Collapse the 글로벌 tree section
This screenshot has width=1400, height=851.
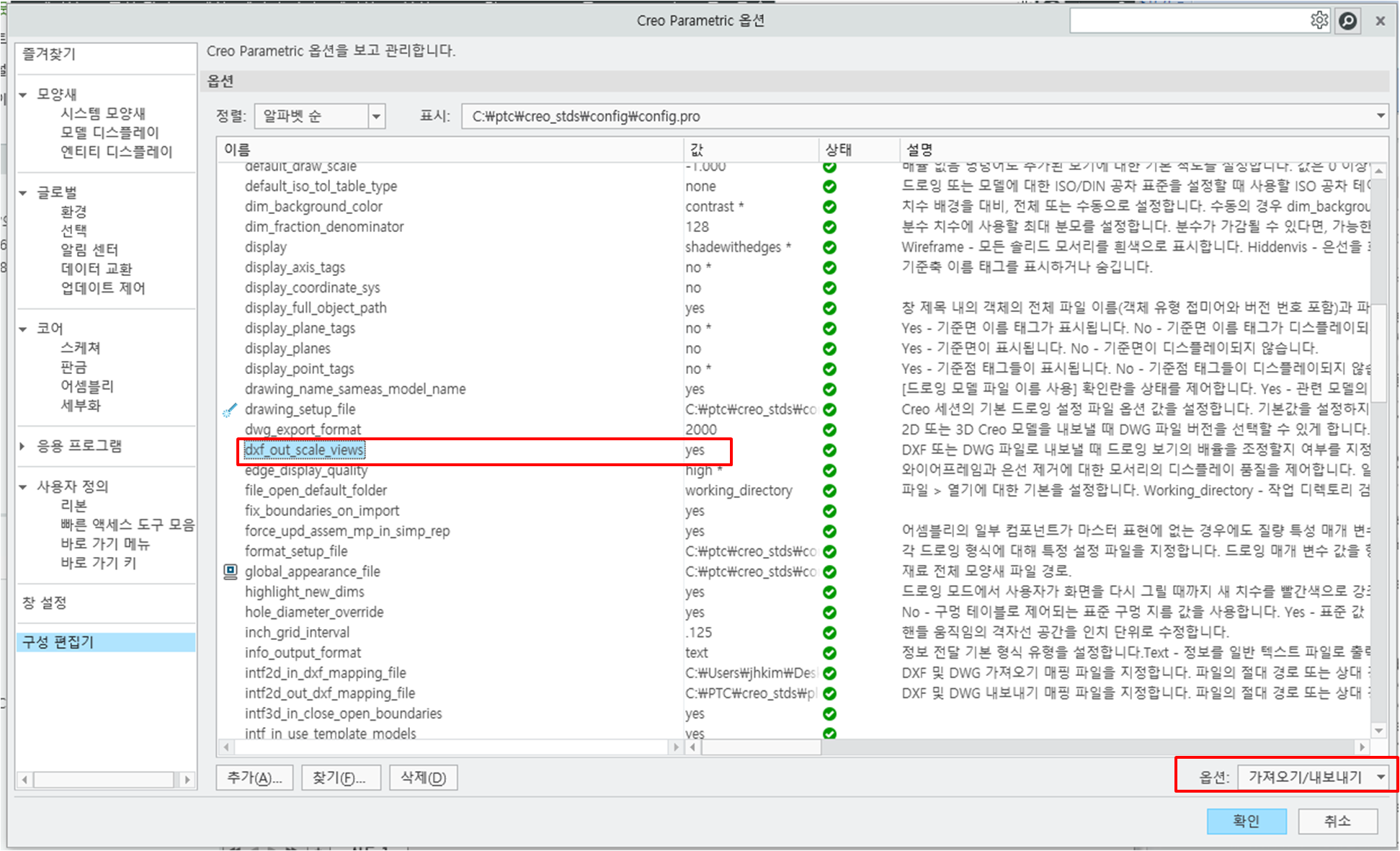pyautogui.click(x=23, y=193)
